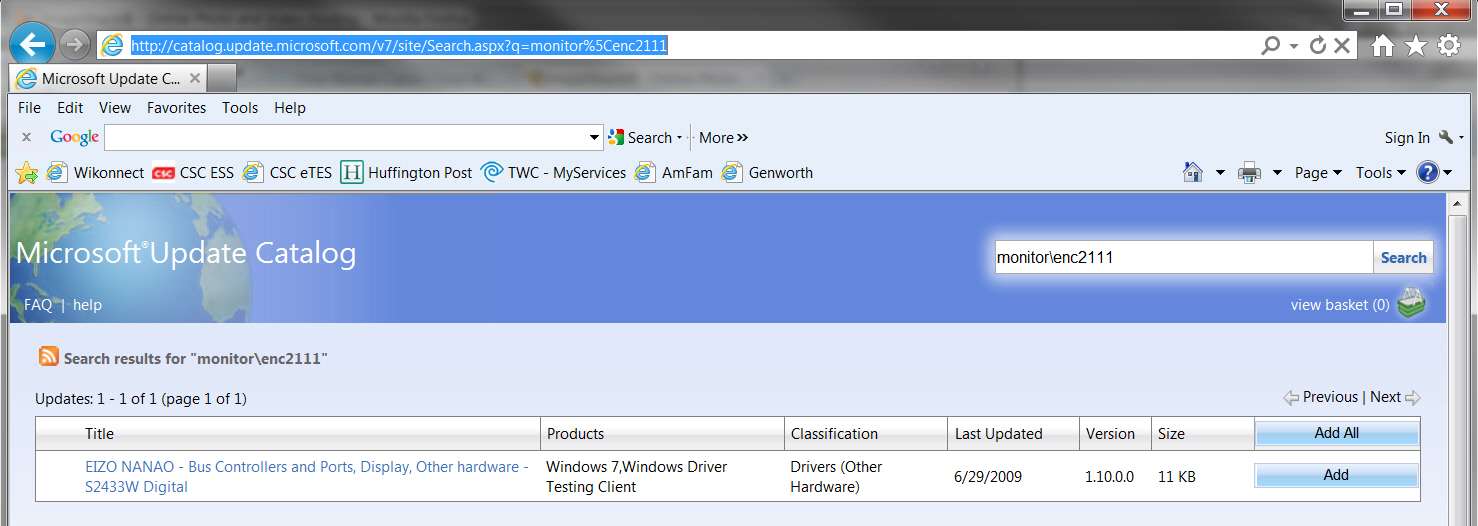Expand the Google search box dropdown arrow

tap(595, 138)
